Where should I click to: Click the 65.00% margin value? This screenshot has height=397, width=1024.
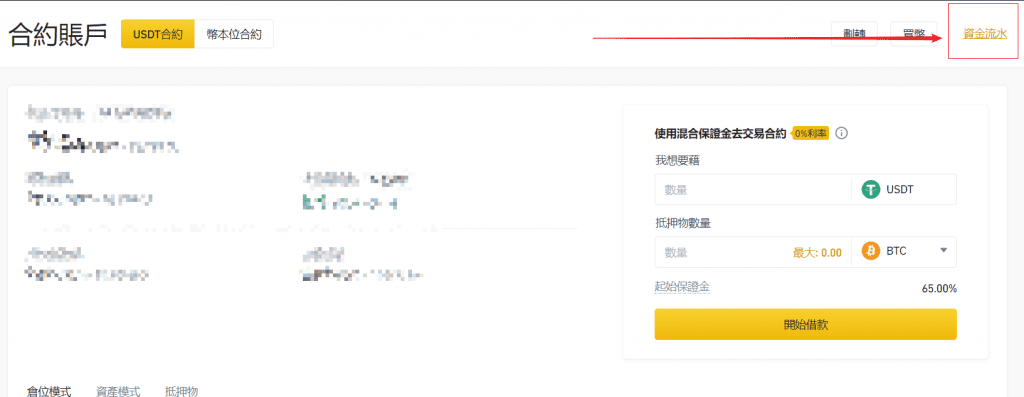(938, 288)
